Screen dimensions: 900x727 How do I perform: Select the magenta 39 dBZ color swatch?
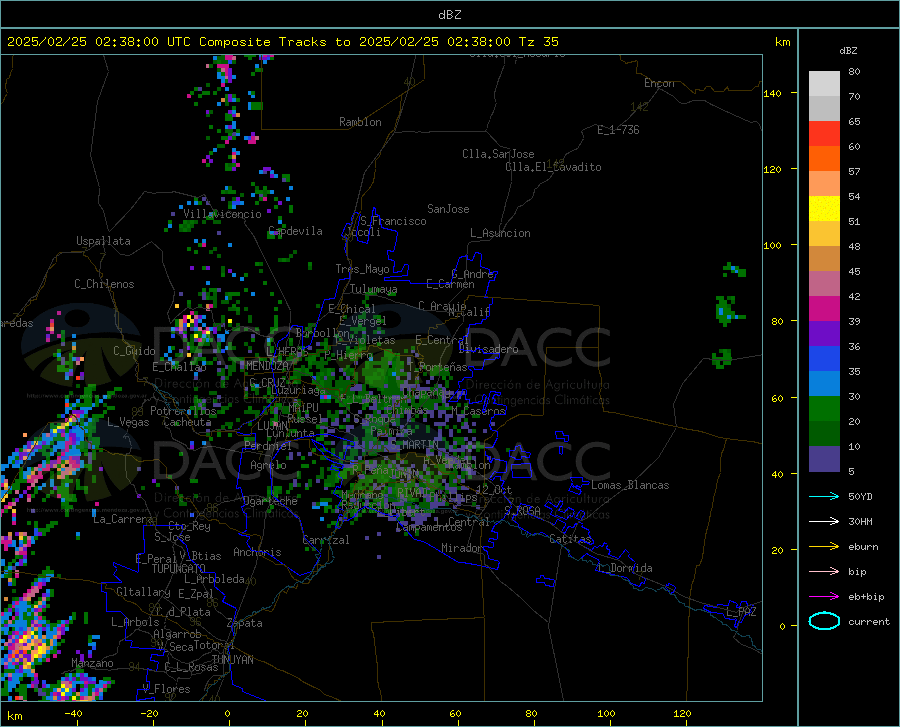(824, 309)
